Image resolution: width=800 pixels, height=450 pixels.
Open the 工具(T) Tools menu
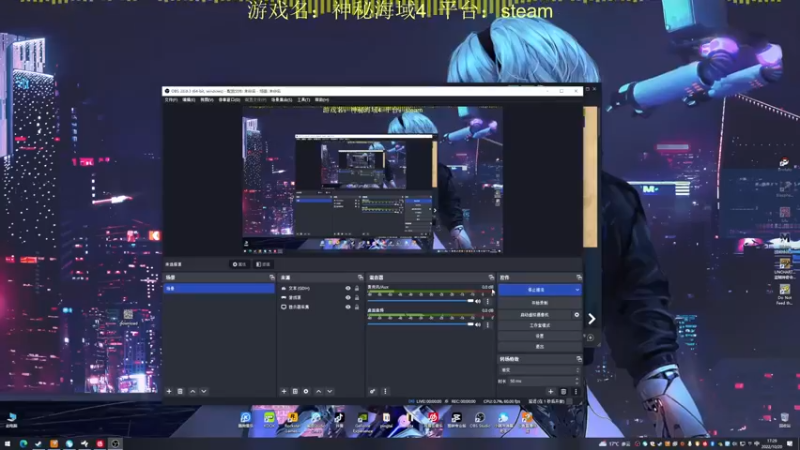click(304, 99)
